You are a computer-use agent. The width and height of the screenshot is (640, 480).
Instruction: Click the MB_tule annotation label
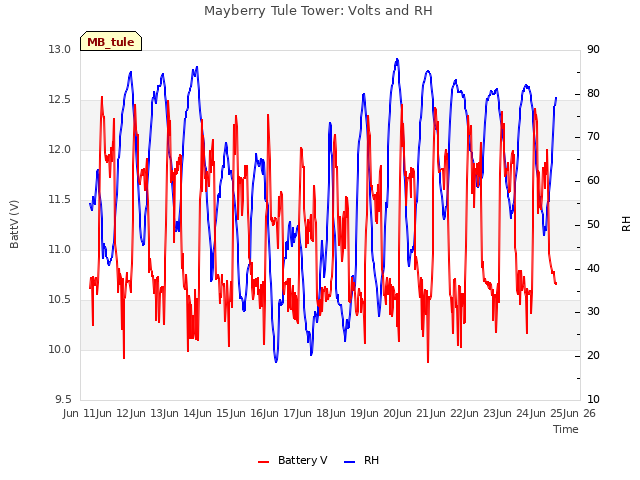click(111, 42)
